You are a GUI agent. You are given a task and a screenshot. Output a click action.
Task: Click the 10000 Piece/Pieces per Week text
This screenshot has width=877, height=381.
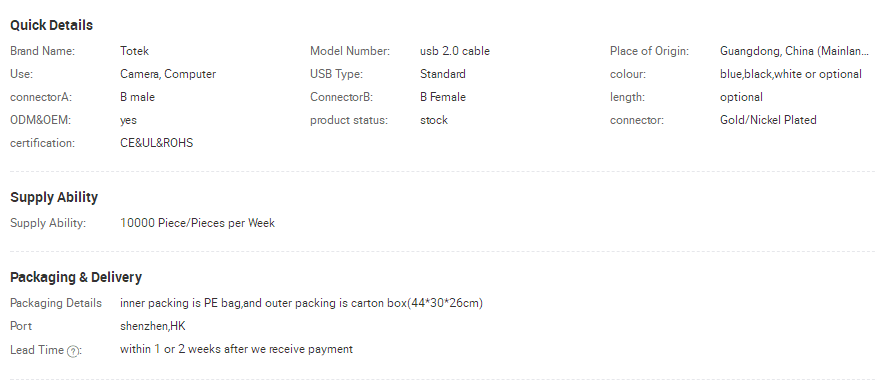tap(197, 223)
